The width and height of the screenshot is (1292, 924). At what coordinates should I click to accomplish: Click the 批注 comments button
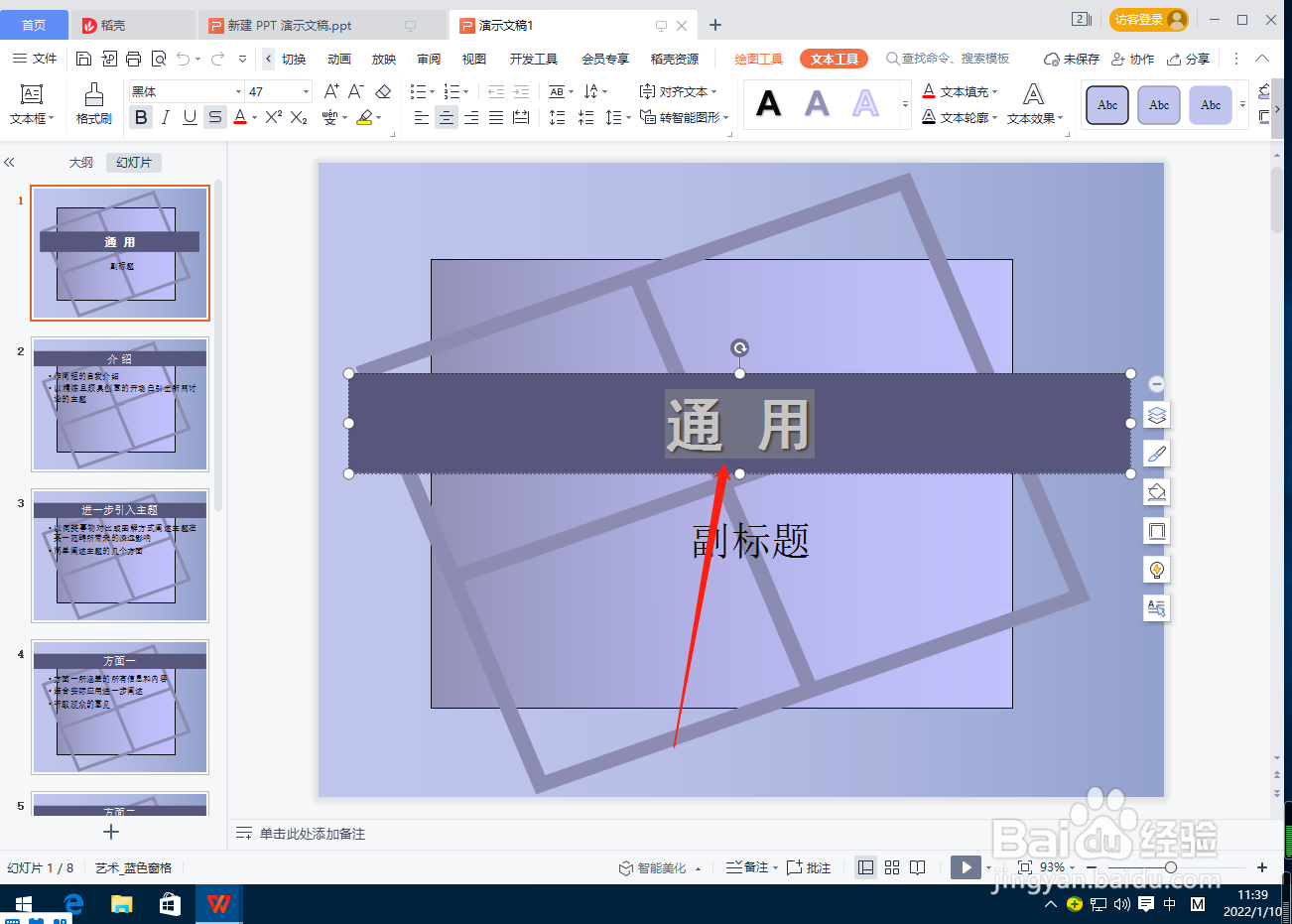pos(809,867)
